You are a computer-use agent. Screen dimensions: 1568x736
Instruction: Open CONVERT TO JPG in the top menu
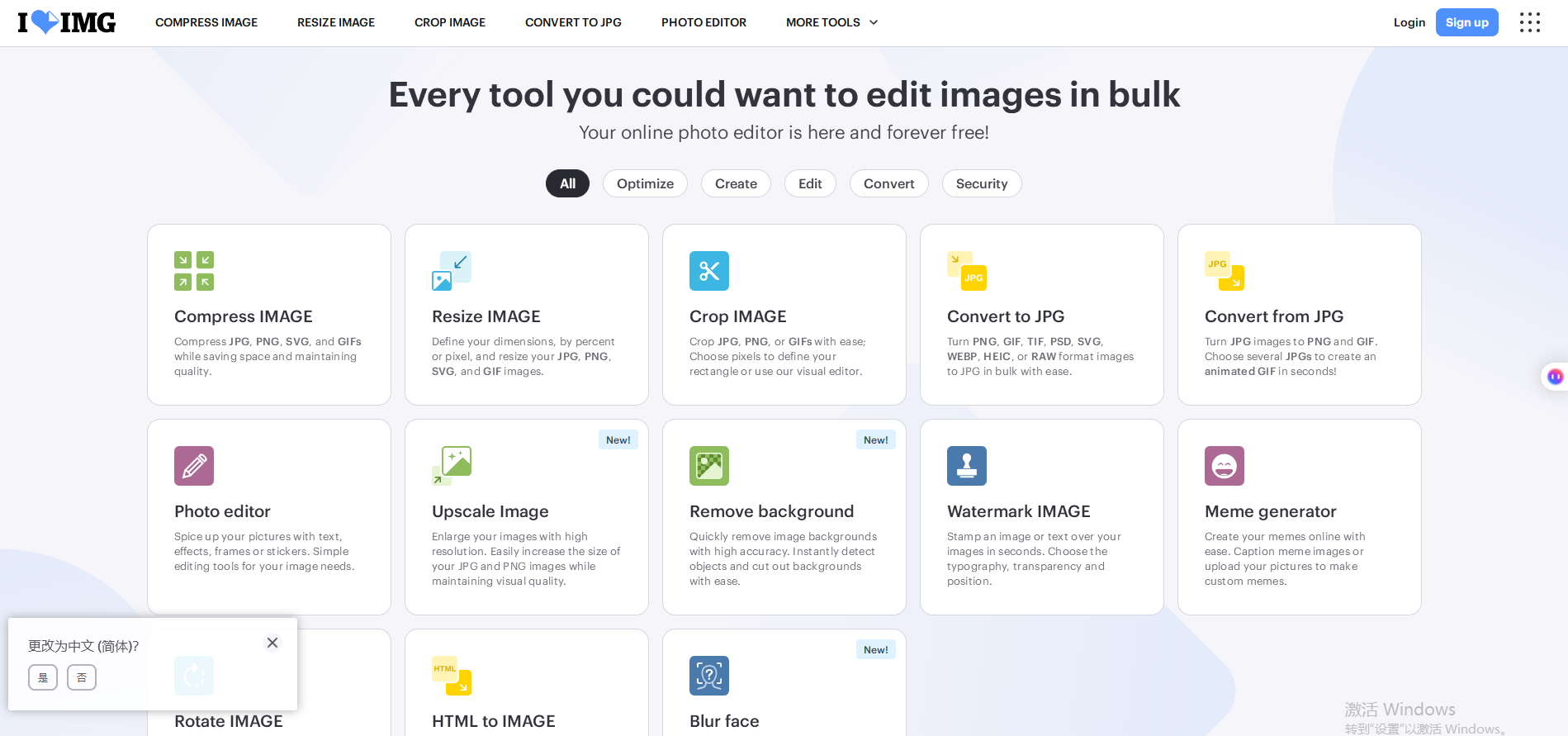click(x=573, y=22)
